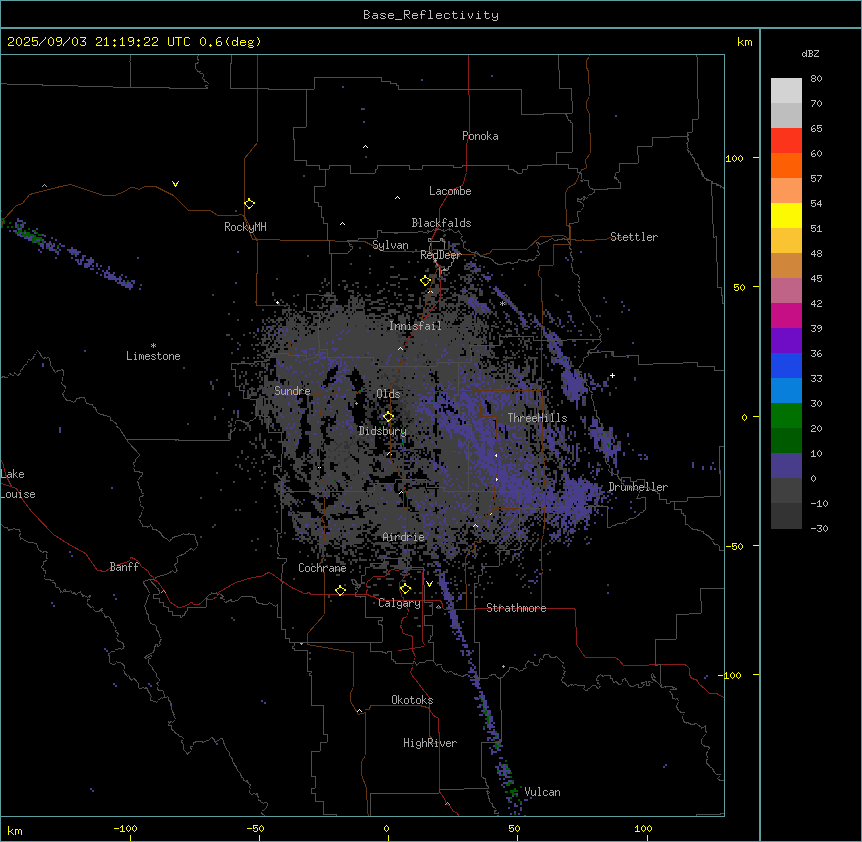
Task: Select the red 60-65 dBZ legend swatch
Action: click(x=786, y=141)
